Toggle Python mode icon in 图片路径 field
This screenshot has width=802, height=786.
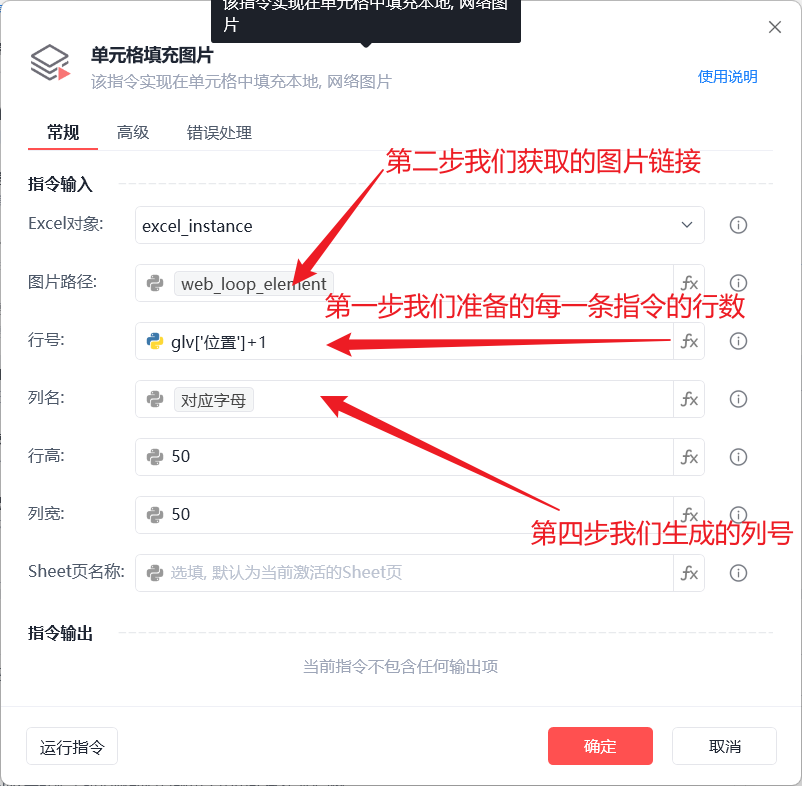click(154, 283)
